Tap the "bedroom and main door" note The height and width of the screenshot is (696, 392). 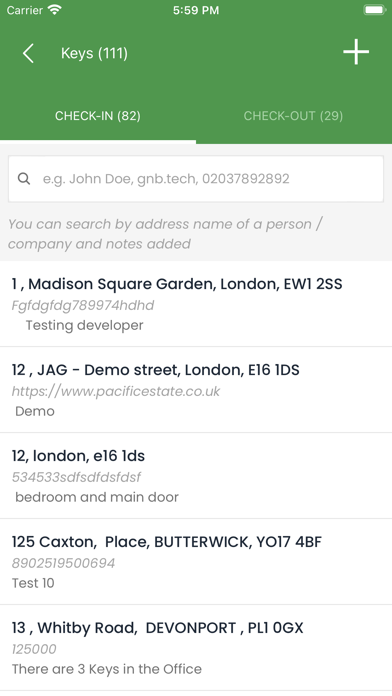click(97, 497)
